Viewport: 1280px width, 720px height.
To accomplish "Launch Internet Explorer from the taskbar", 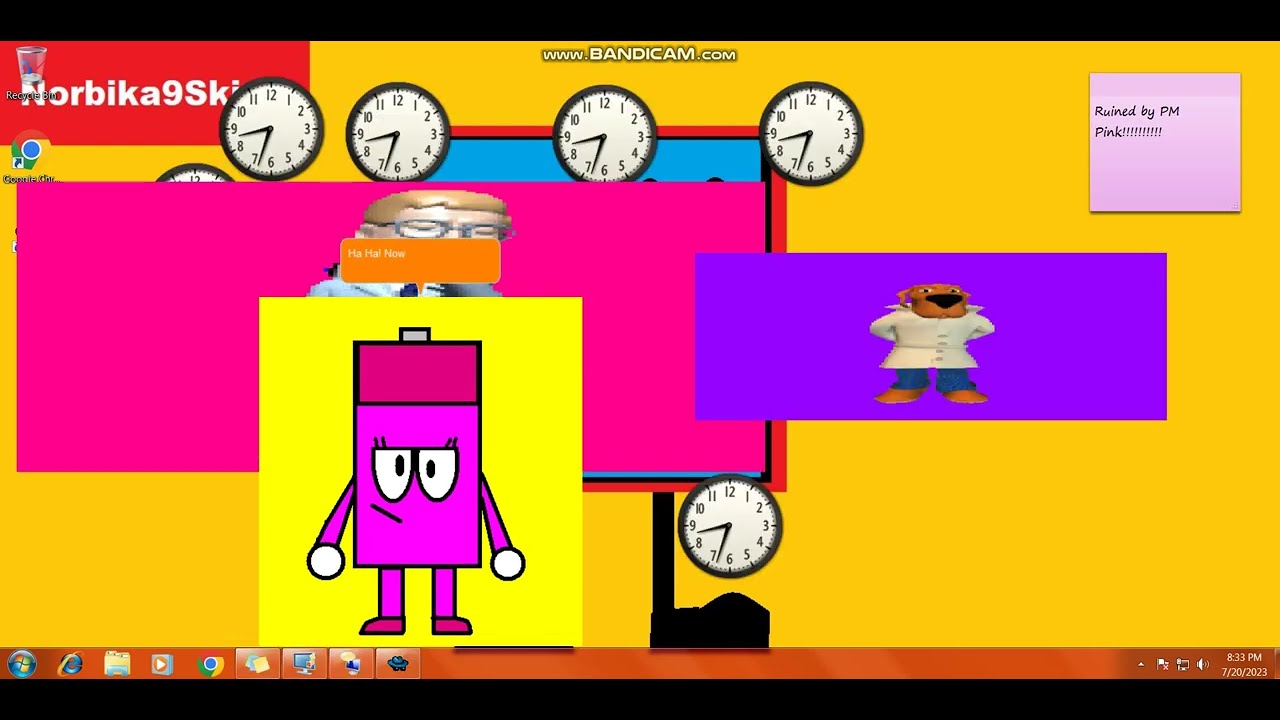I will (x=69, y=664).
